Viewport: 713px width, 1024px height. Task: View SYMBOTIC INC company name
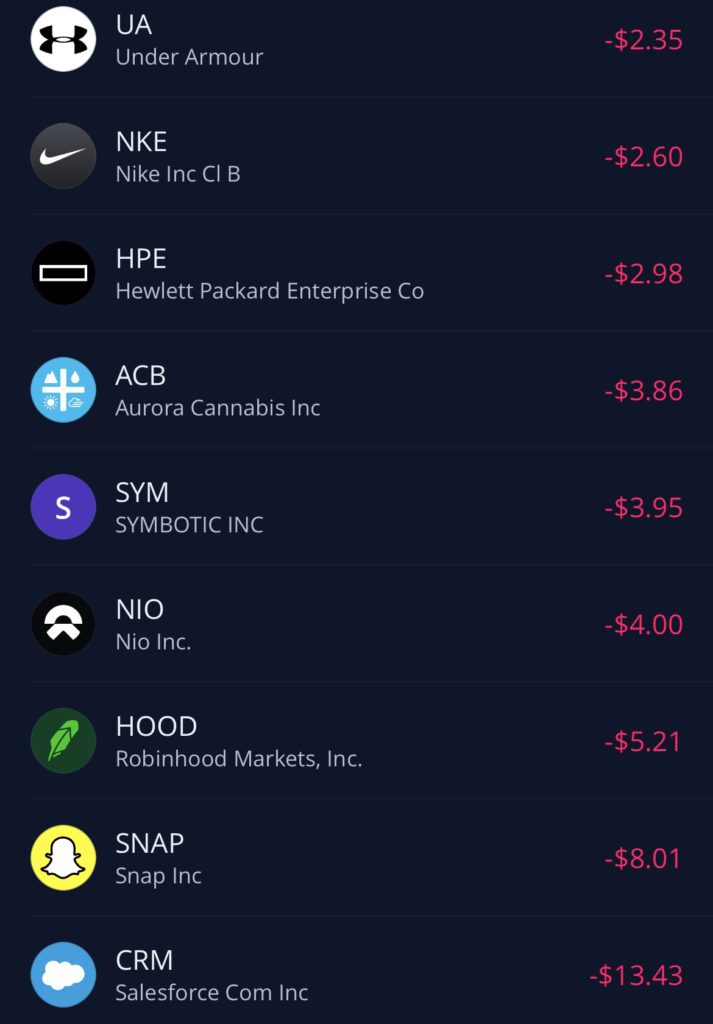tap(189, 525)
